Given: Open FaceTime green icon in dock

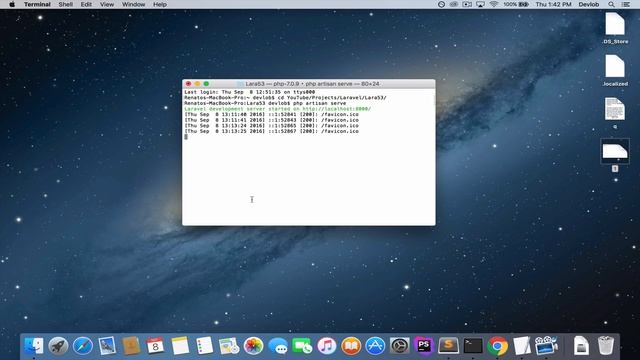Looking at the screenshot, I should click(302, 346).
